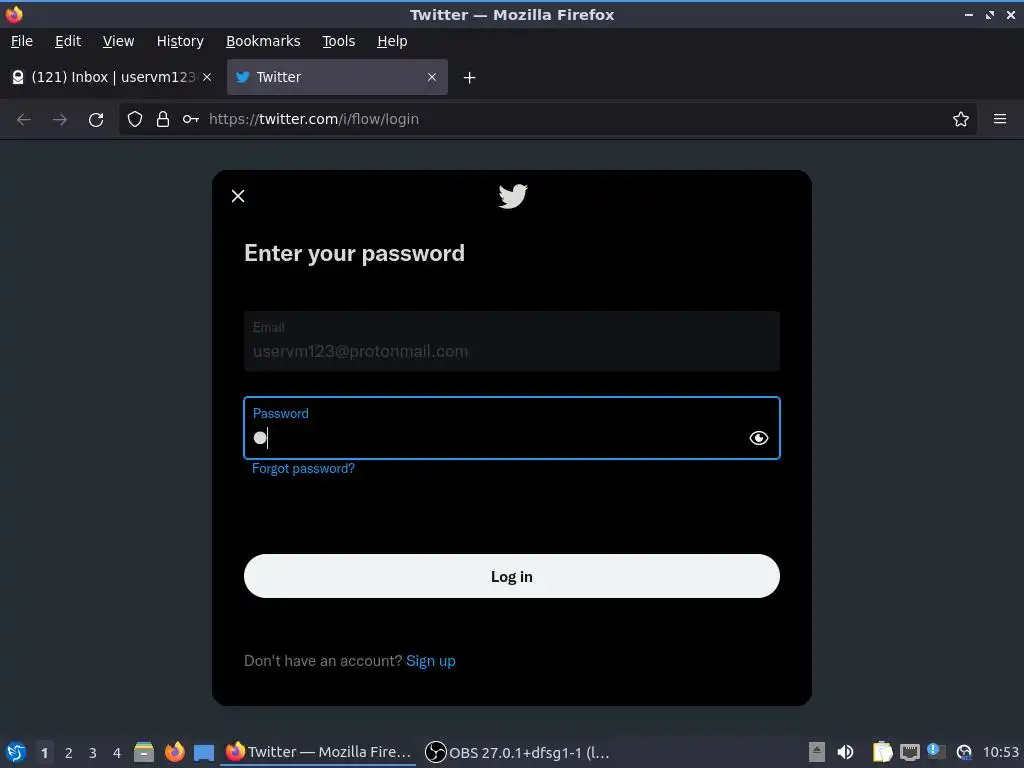Click the twitter.com URL in address bar
The image size is (1024, 768).
click(x=314, y=119)
